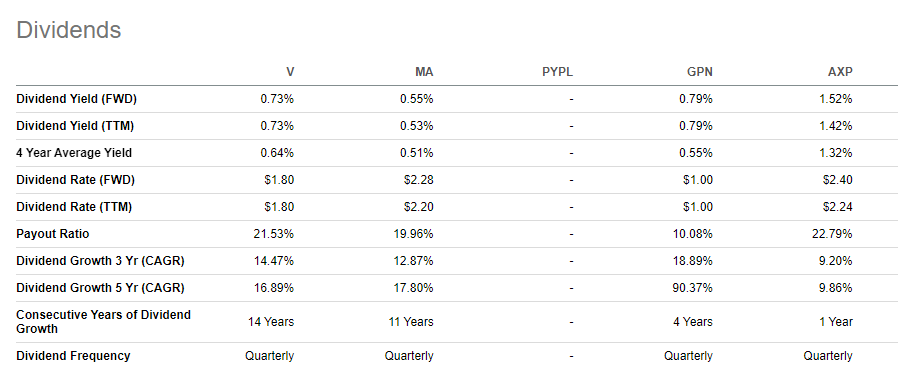Click GPN's 90.37% five-year growth value
The width and height of the screenshot is (898, 383).
click(692, 288)
